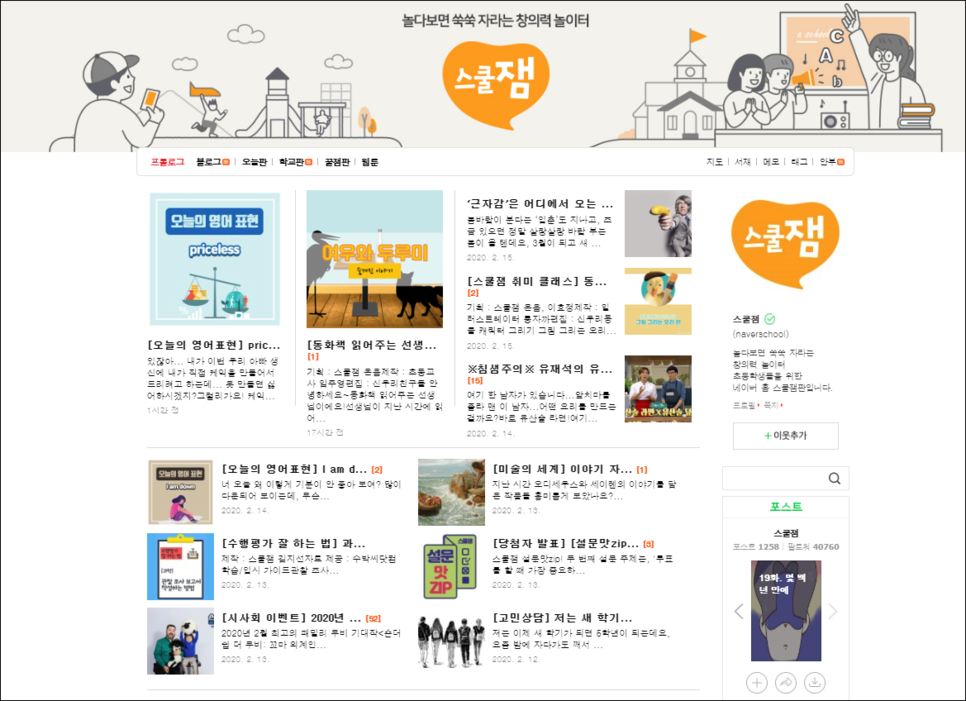Open the [시사회 이벤트] 2020년 post
This screenshot has width=966, height=701.
click(x=291, y=618)
